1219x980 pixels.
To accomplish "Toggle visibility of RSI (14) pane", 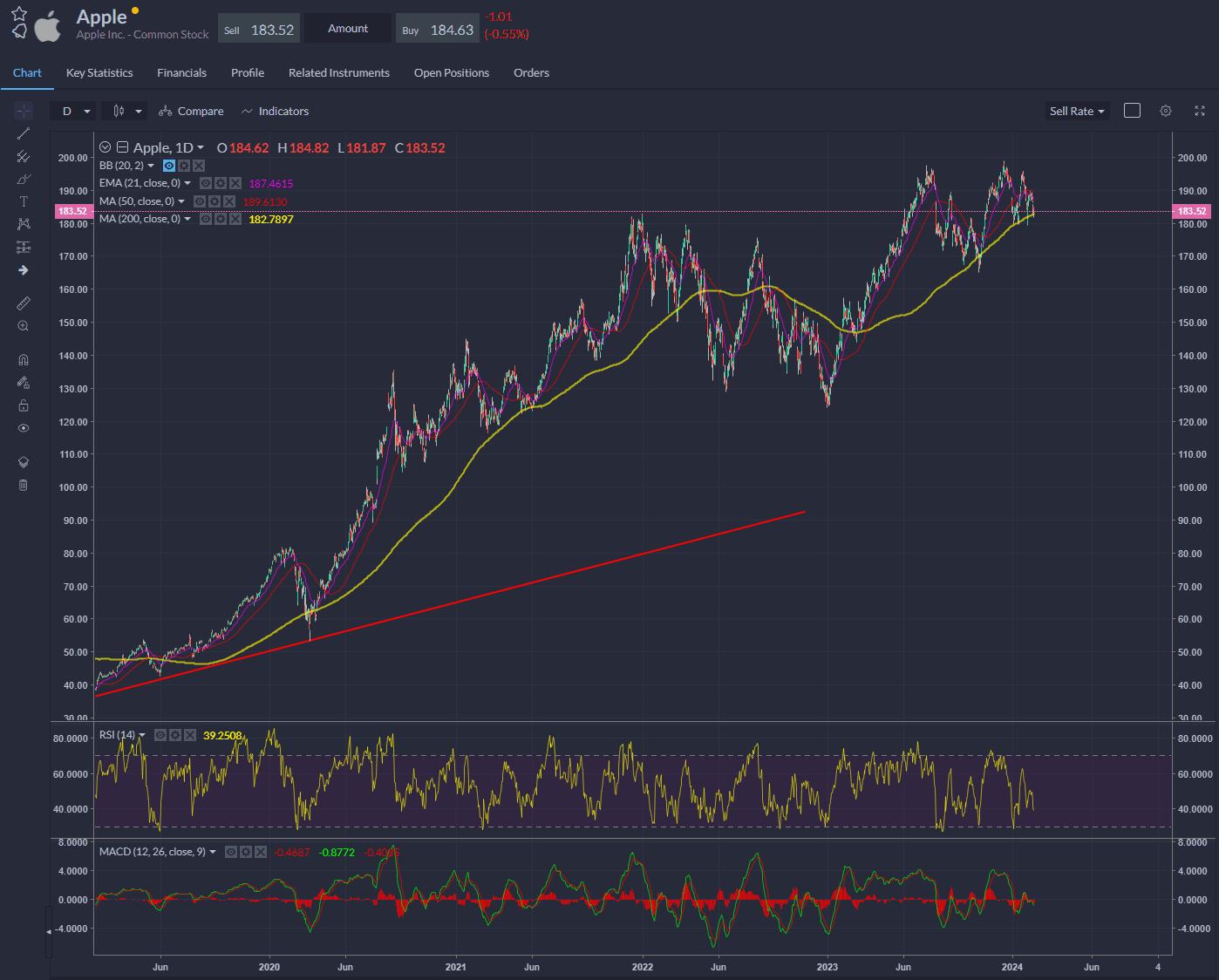I will (x=161, y=735).
